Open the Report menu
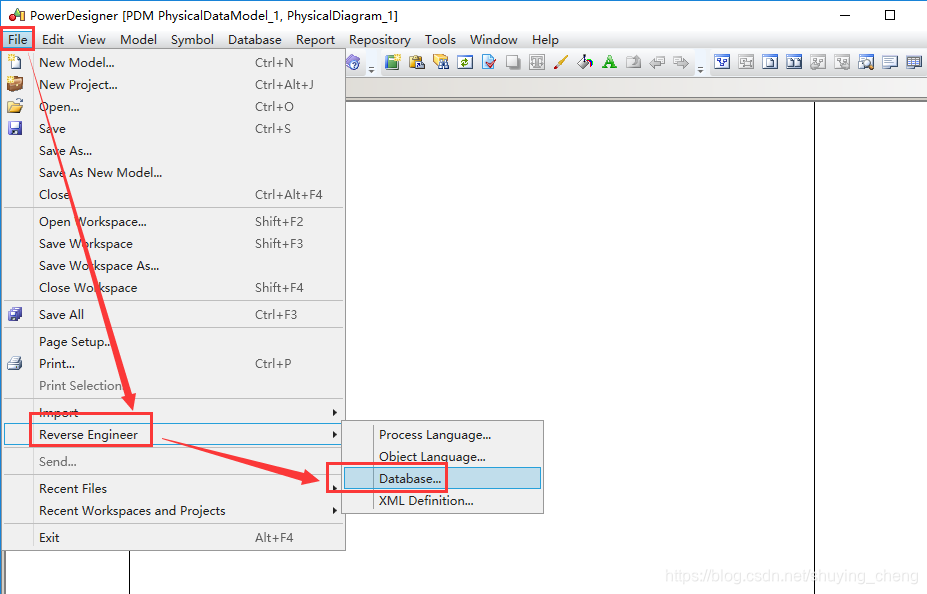The height and width of the screenshot is (594, 927). (x=315, y=40)
